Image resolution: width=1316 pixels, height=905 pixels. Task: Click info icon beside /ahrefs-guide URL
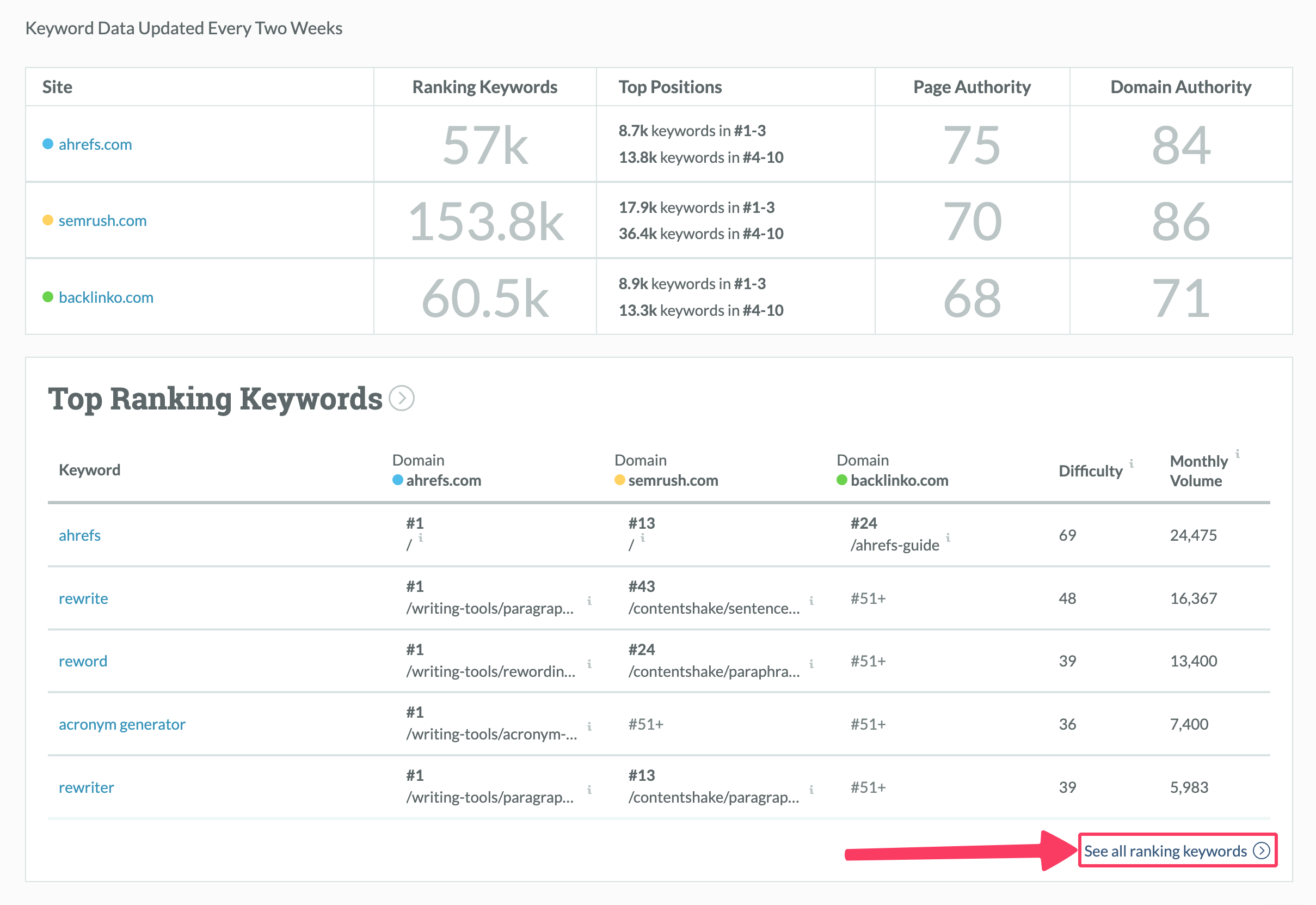point(948,537)
